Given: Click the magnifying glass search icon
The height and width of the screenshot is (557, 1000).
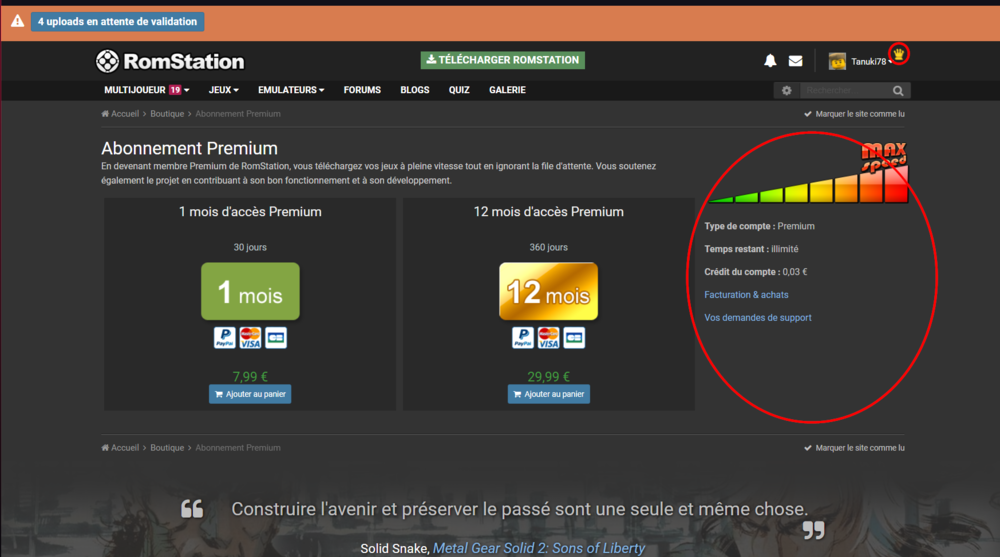Looking at the screenshot, I should click(x=898, y=91).
